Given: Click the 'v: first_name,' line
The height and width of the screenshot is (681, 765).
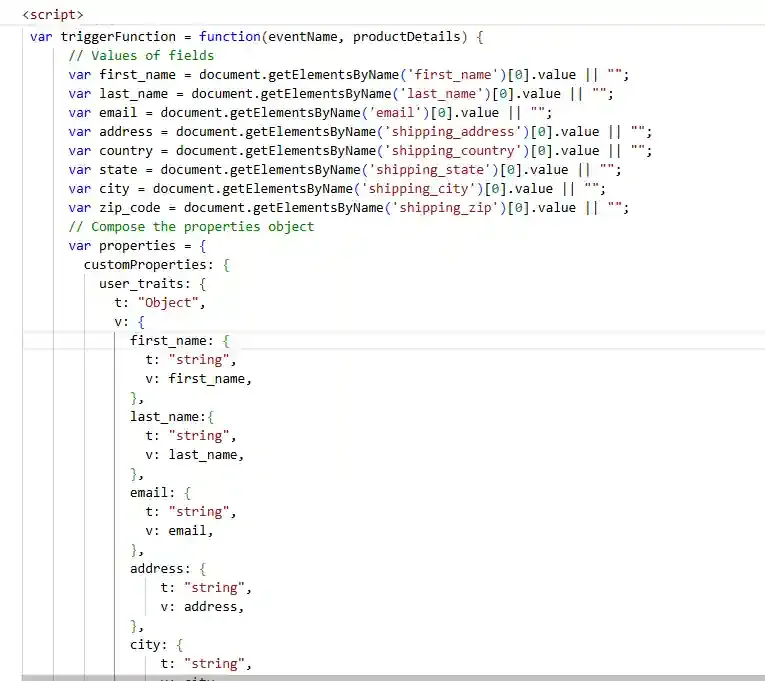Looking at the screenshot, I should click(x=199, y=379).
